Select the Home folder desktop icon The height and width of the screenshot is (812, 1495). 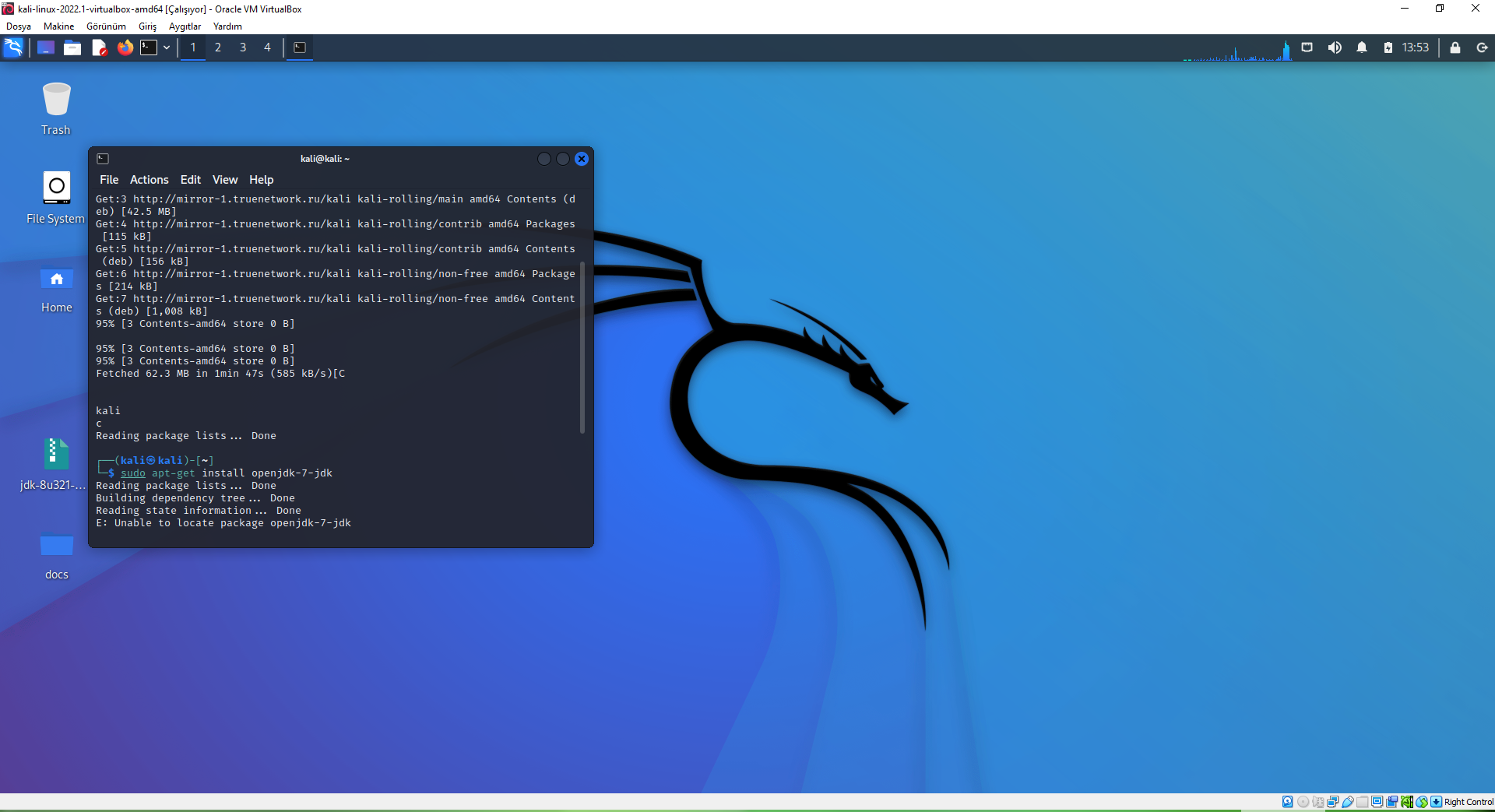point(56,287)
